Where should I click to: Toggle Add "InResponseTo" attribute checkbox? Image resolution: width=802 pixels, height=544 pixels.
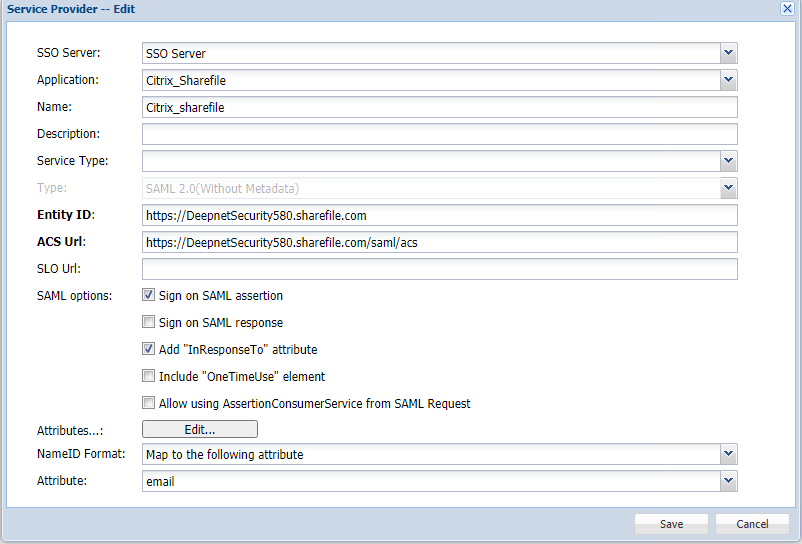149,350
